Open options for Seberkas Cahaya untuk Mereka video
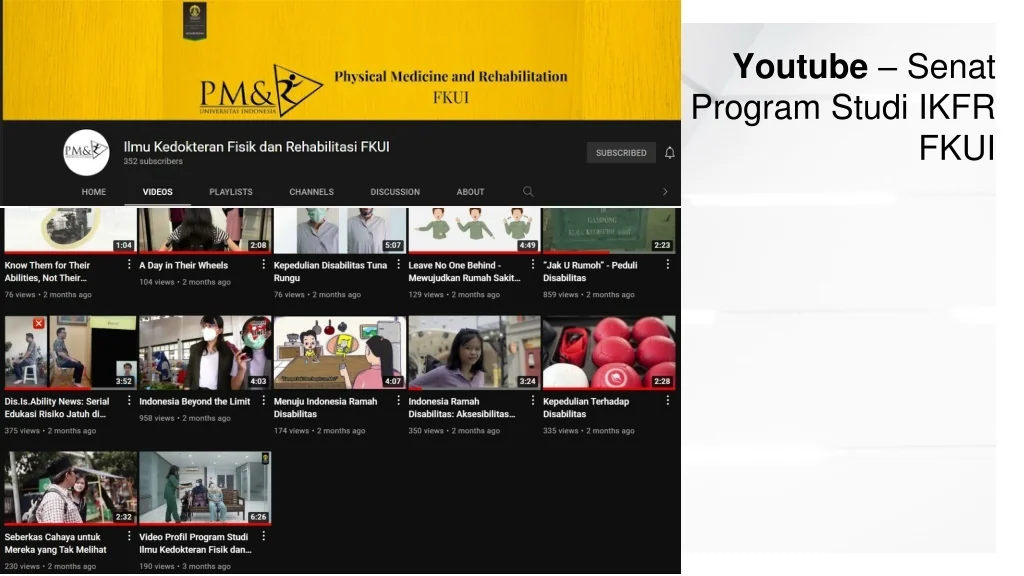1024x576 pixels. tap(129, 536)
